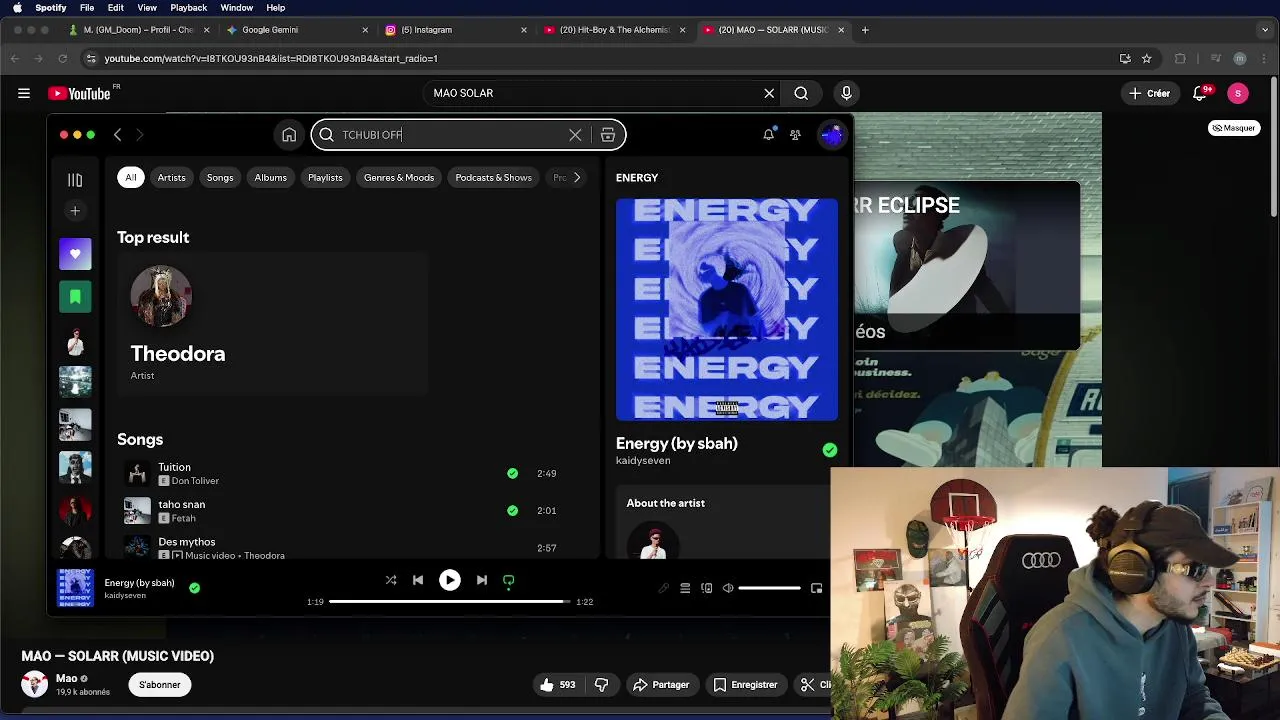Open Spotify Home via house icon

tap(289, 135)
